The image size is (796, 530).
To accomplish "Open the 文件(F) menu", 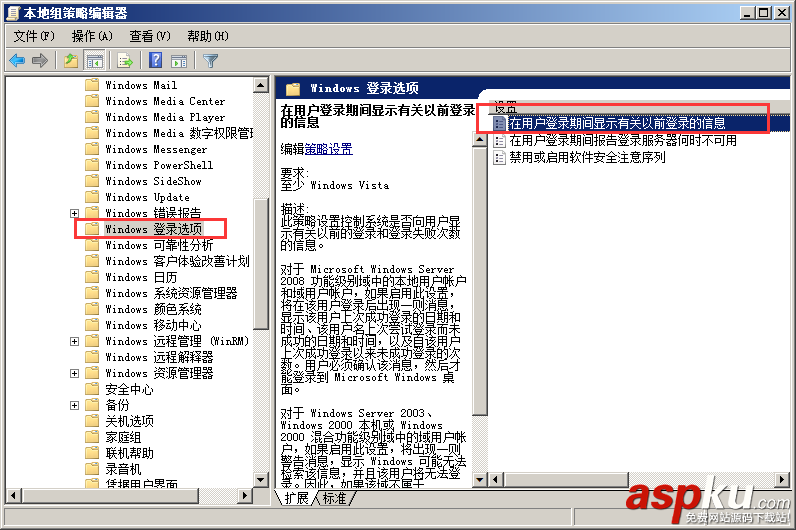I will [34, 36].
